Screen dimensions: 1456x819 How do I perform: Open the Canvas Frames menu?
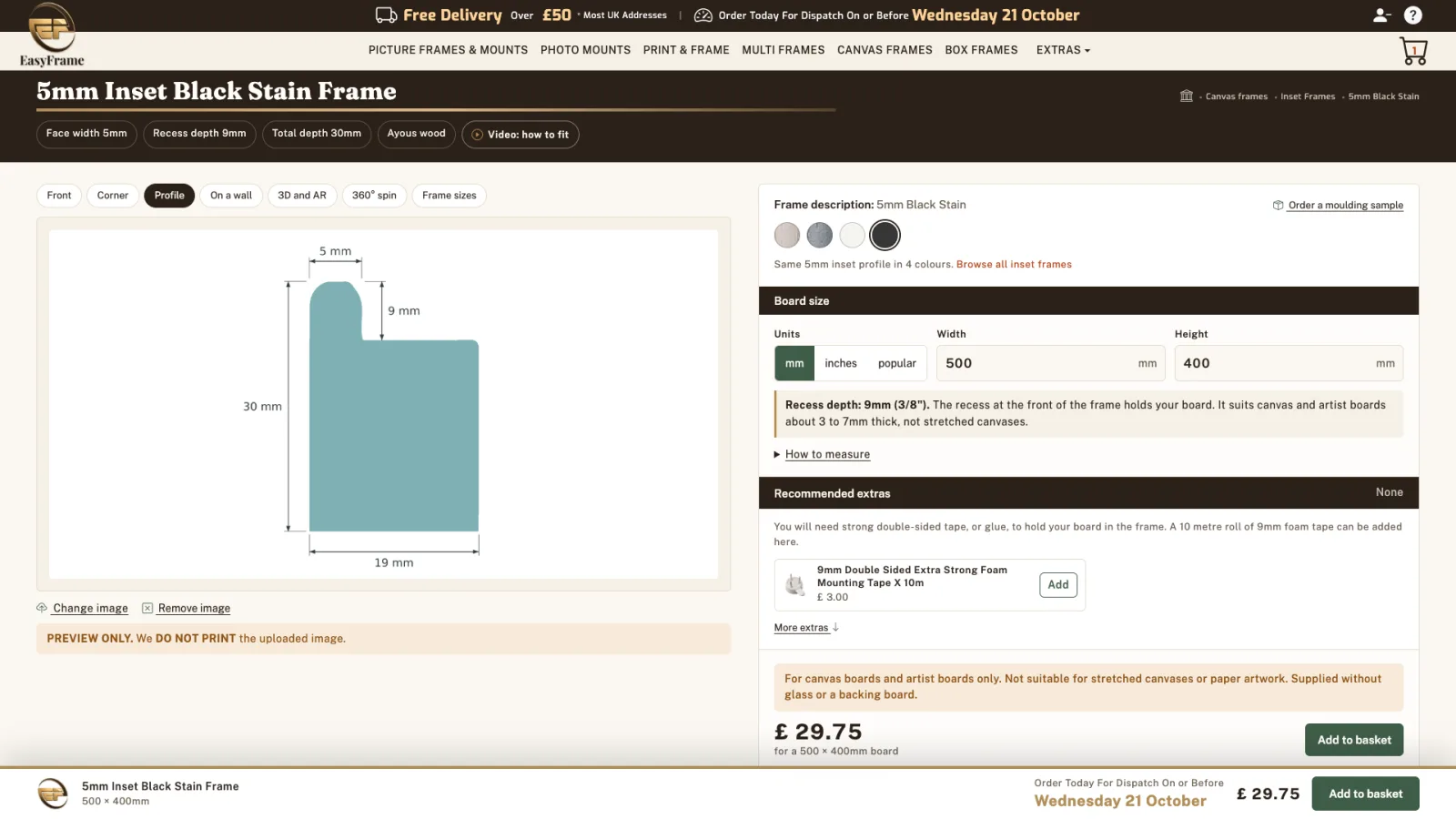point(885,50)
